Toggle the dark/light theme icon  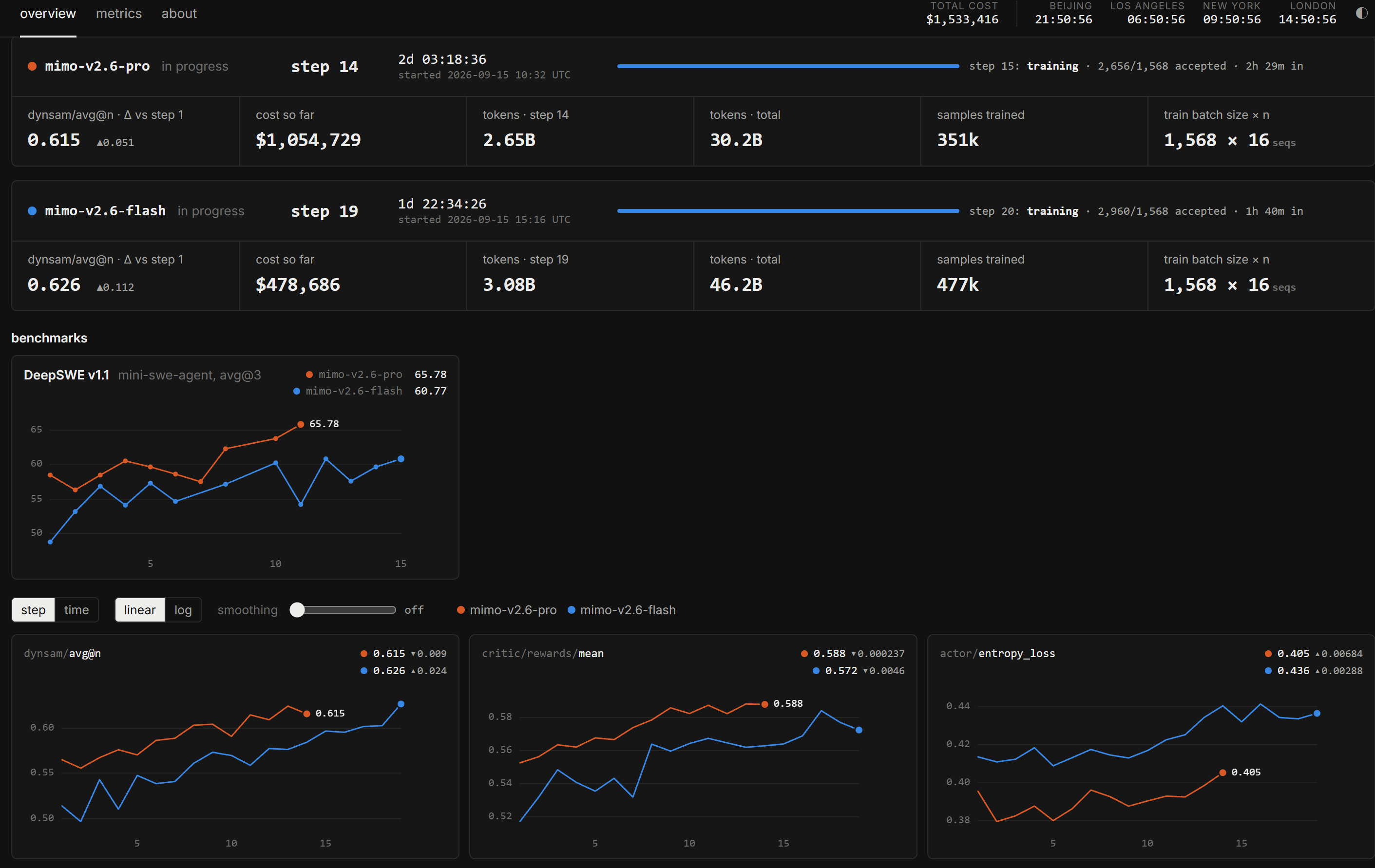[x=1361, y=13]
